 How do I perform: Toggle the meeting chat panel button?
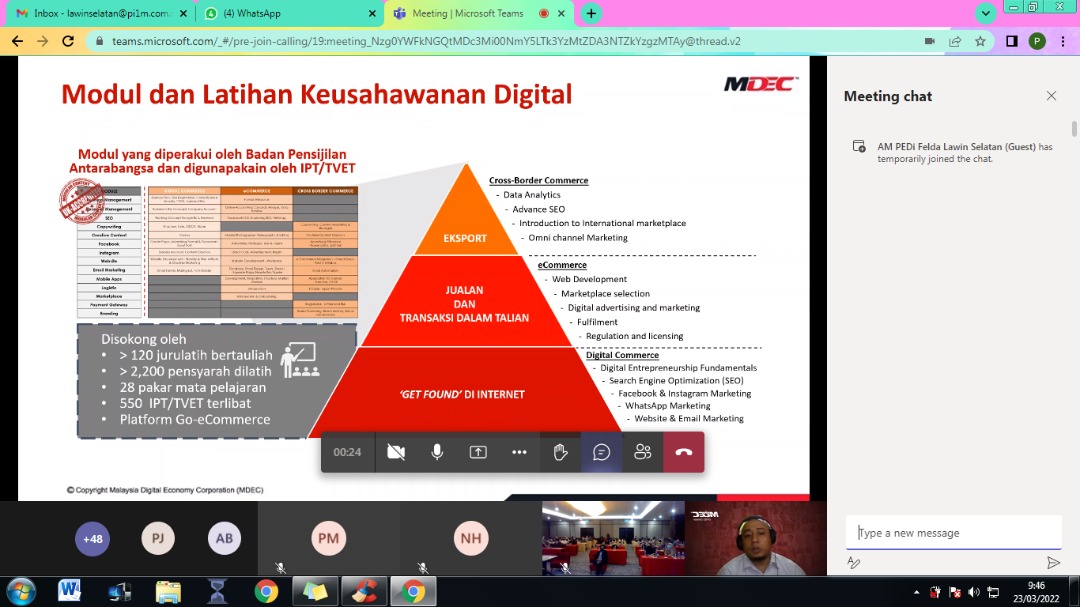tap(601, 452)
